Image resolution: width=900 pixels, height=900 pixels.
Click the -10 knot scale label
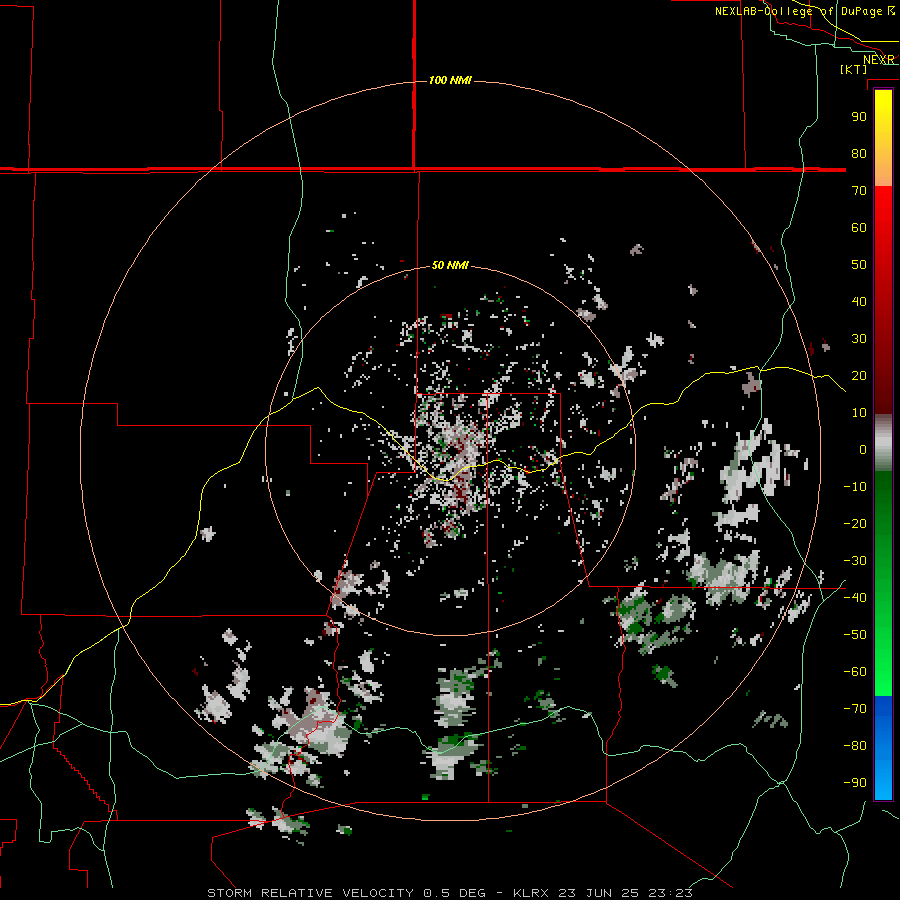click(x=855, y=487)
